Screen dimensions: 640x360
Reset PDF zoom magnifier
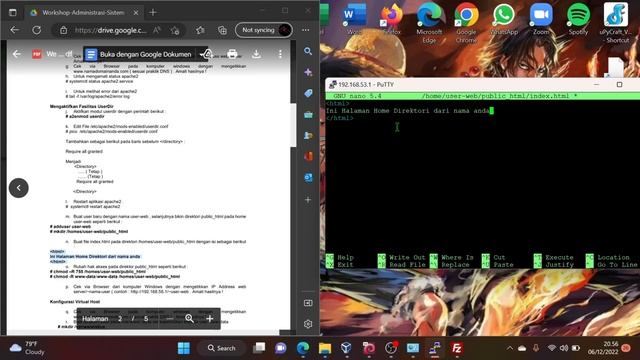[x=189, y=319]
